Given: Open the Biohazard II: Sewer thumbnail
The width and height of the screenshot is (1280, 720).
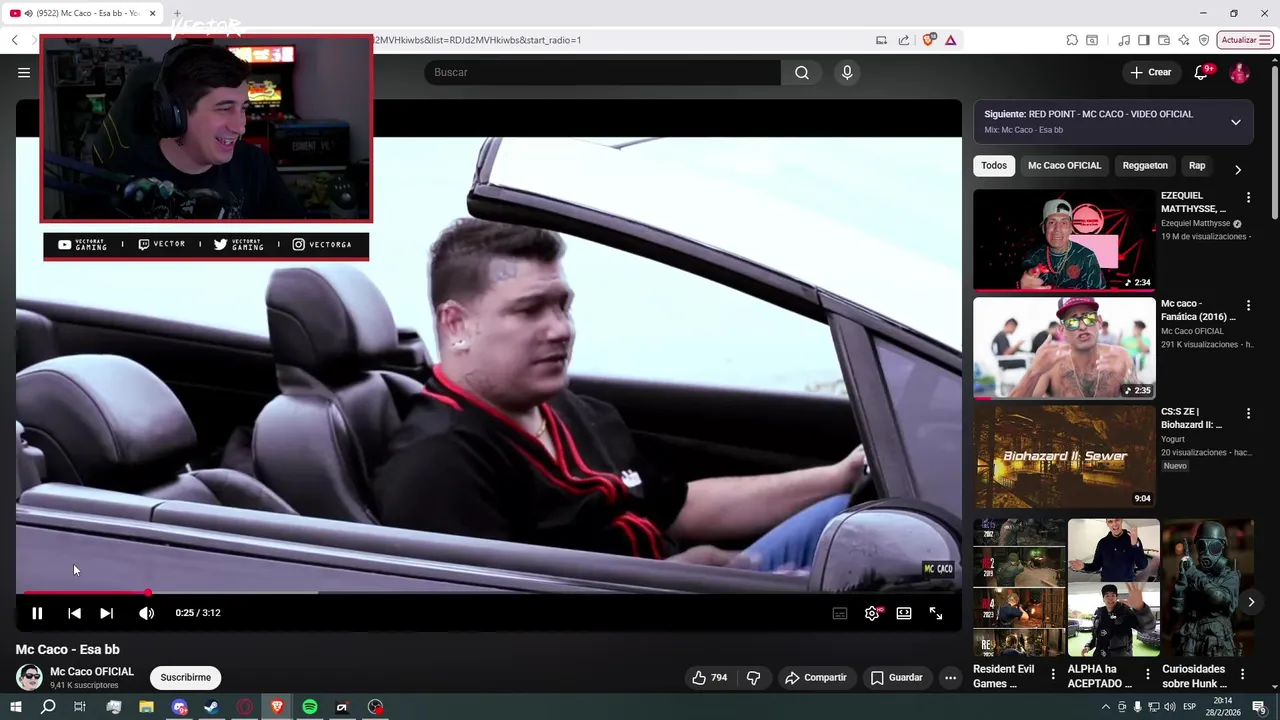Looking at the screenshot, I should coord(1064,456).
